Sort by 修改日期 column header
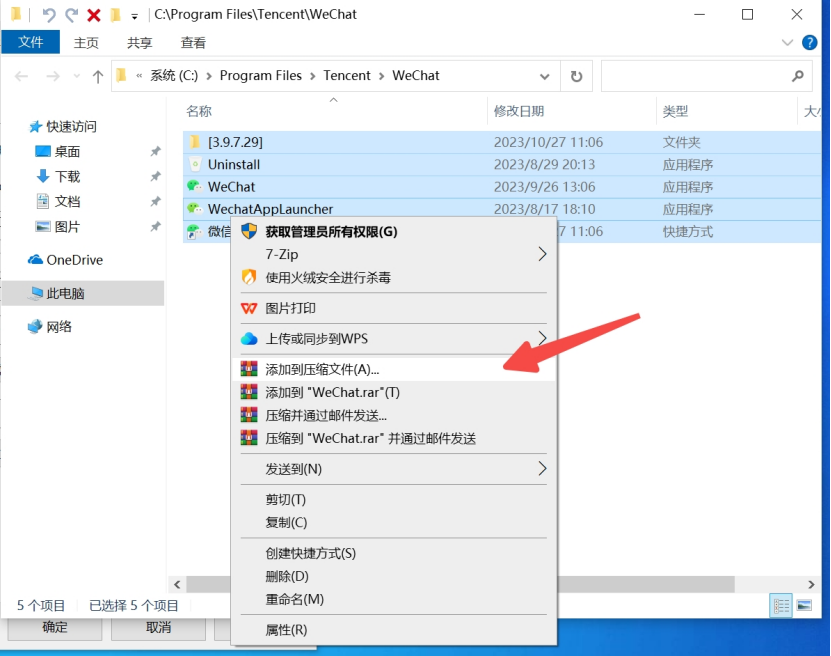Screen dimensions: 831x656 (518, 111)
